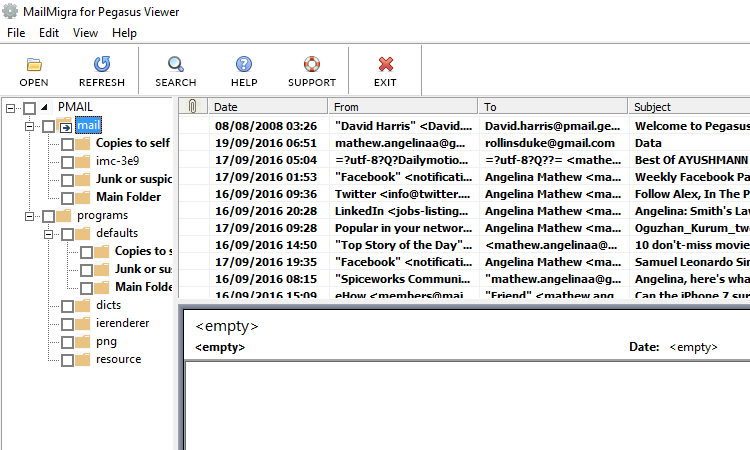This screenshot has width=750, height=450.
Task: Click the imc-3e9 folder icon
Action: (82, 162)
